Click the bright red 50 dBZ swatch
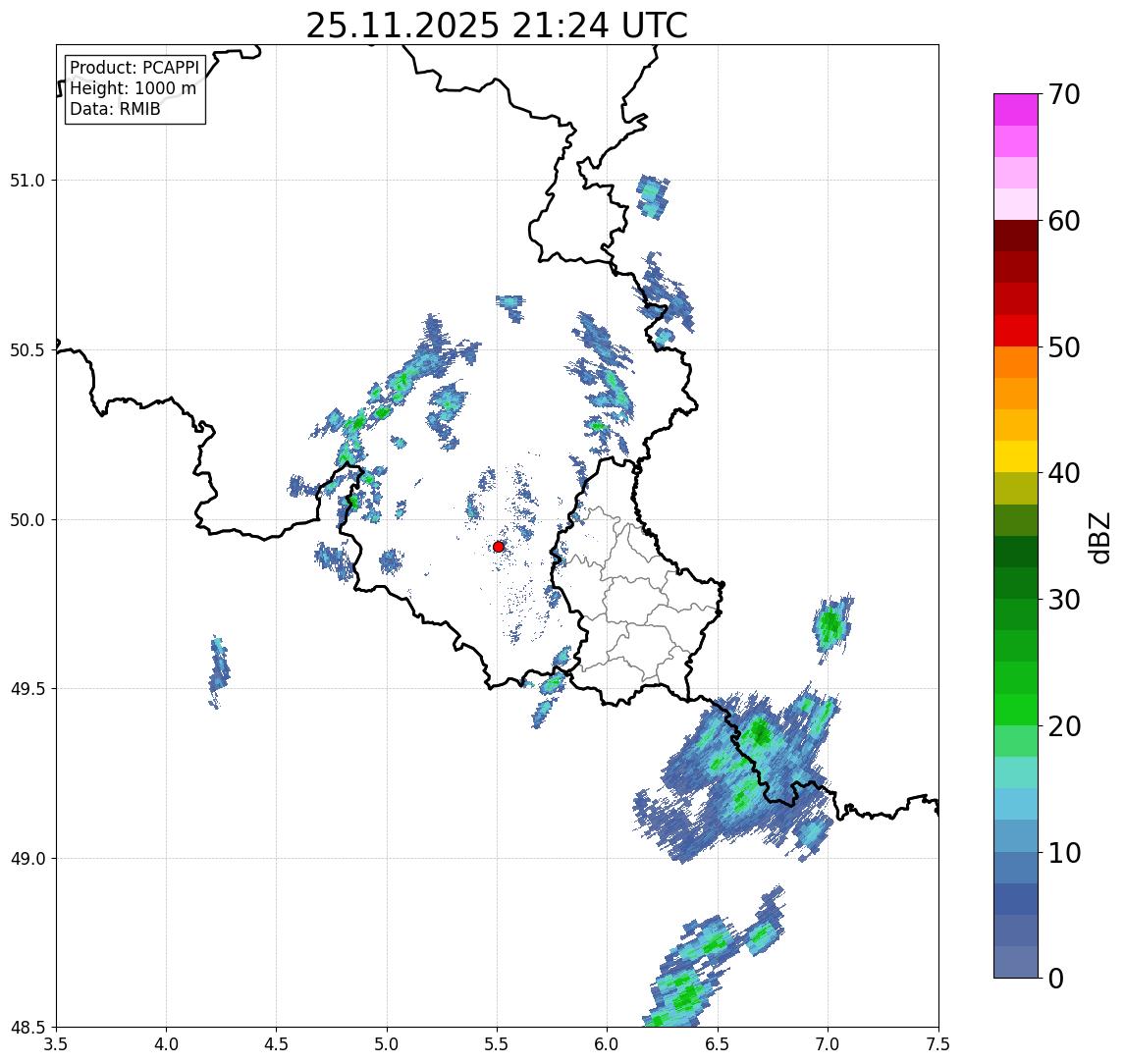This screenshot has height=1064, width=1124. [1016, 331]
